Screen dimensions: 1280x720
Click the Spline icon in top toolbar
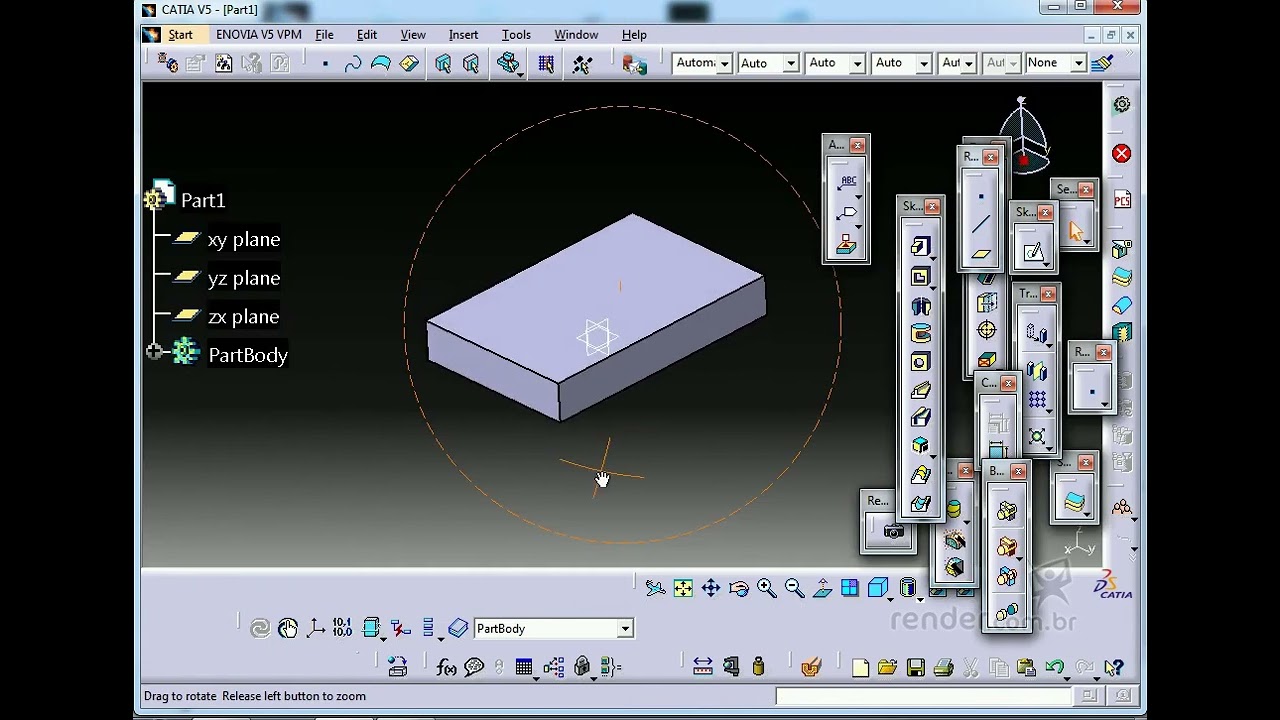pos(353,64)
